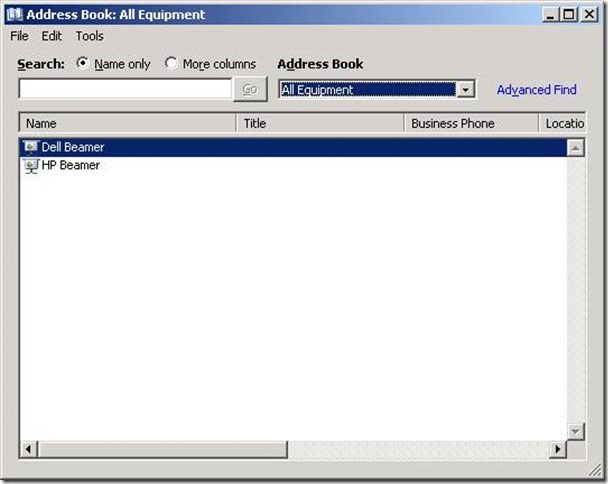Open the Address Book dropdown arrow
The image size is (608, 484).
pyautogui.click(x=465, y=90)
